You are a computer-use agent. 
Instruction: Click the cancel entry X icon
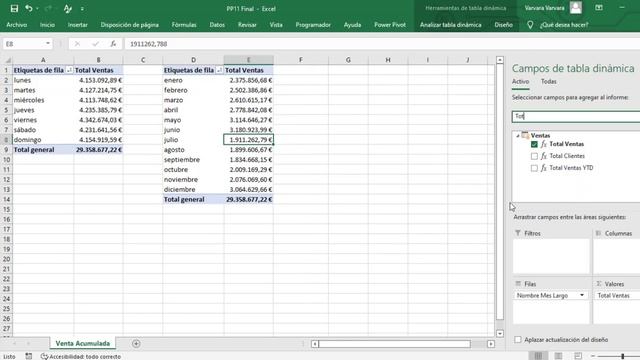pyautogui.click(x=77, y=44)
